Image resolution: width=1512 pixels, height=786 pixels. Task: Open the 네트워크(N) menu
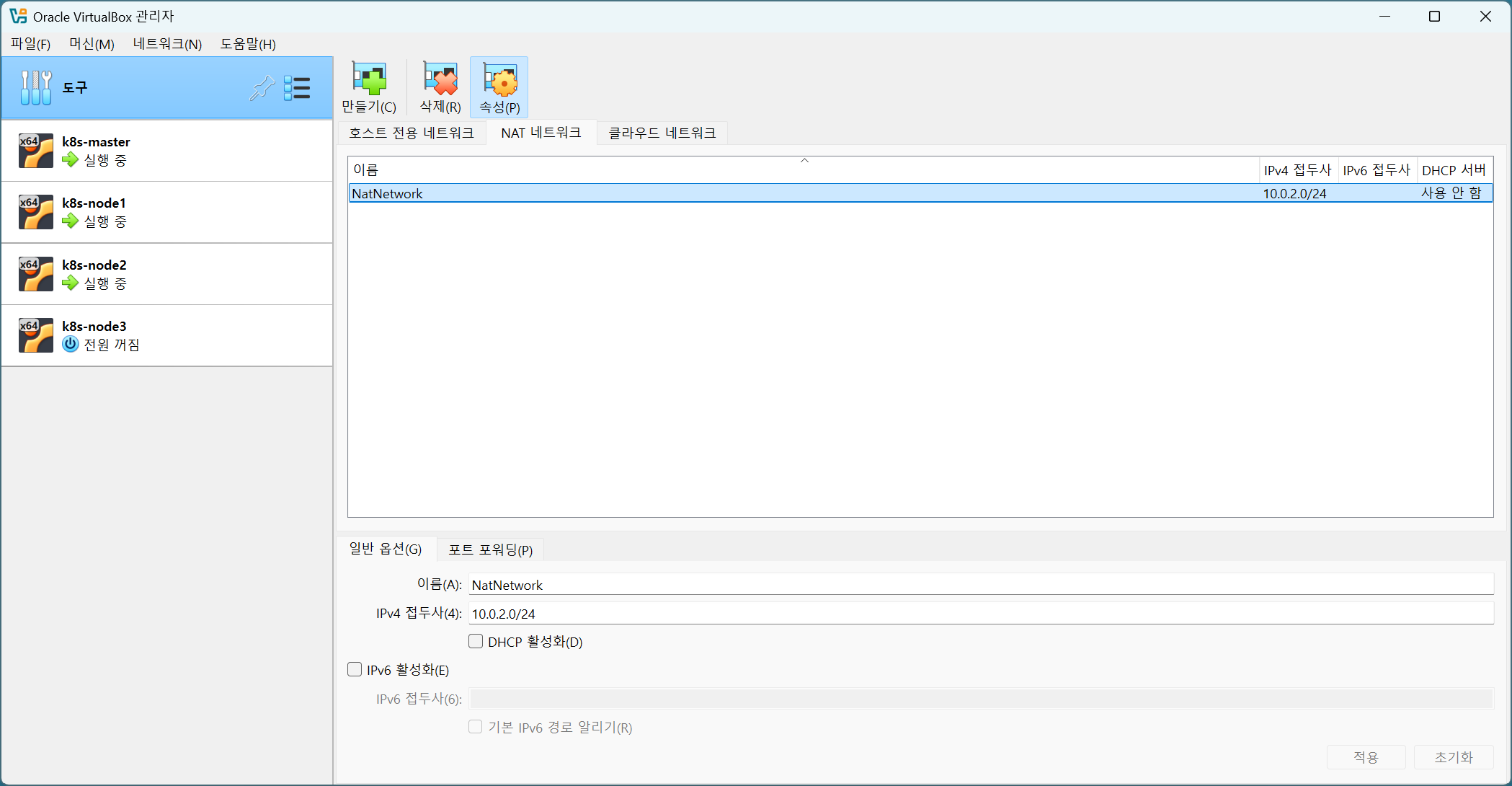click(x=167, y=44)
